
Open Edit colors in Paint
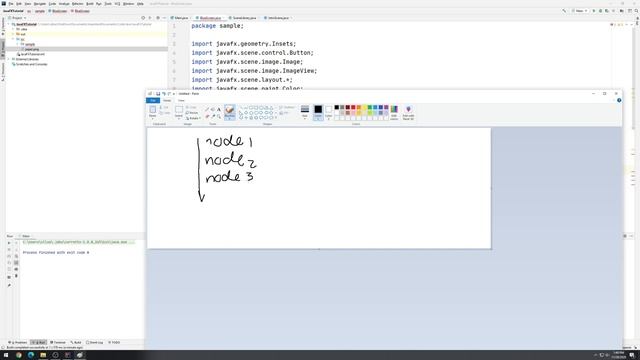[394, 112]
